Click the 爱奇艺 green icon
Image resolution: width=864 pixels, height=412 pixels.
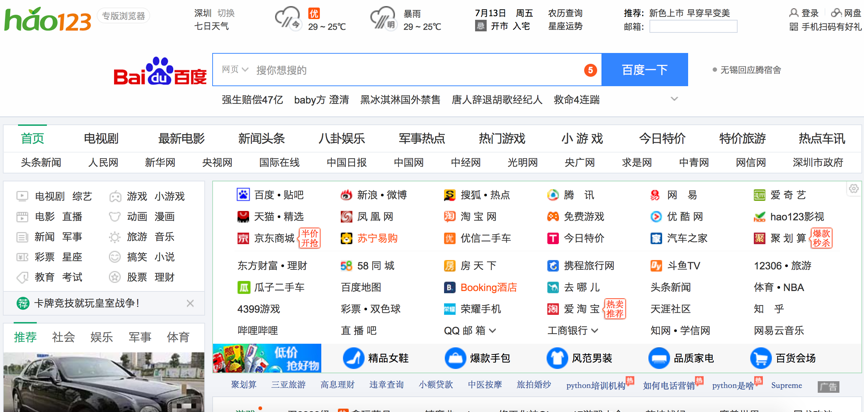760,194
